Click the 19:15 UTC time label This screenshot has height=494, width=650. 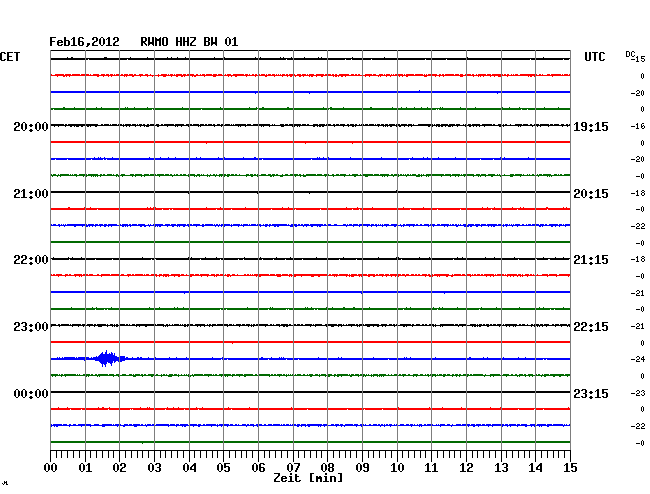point(591,127)
